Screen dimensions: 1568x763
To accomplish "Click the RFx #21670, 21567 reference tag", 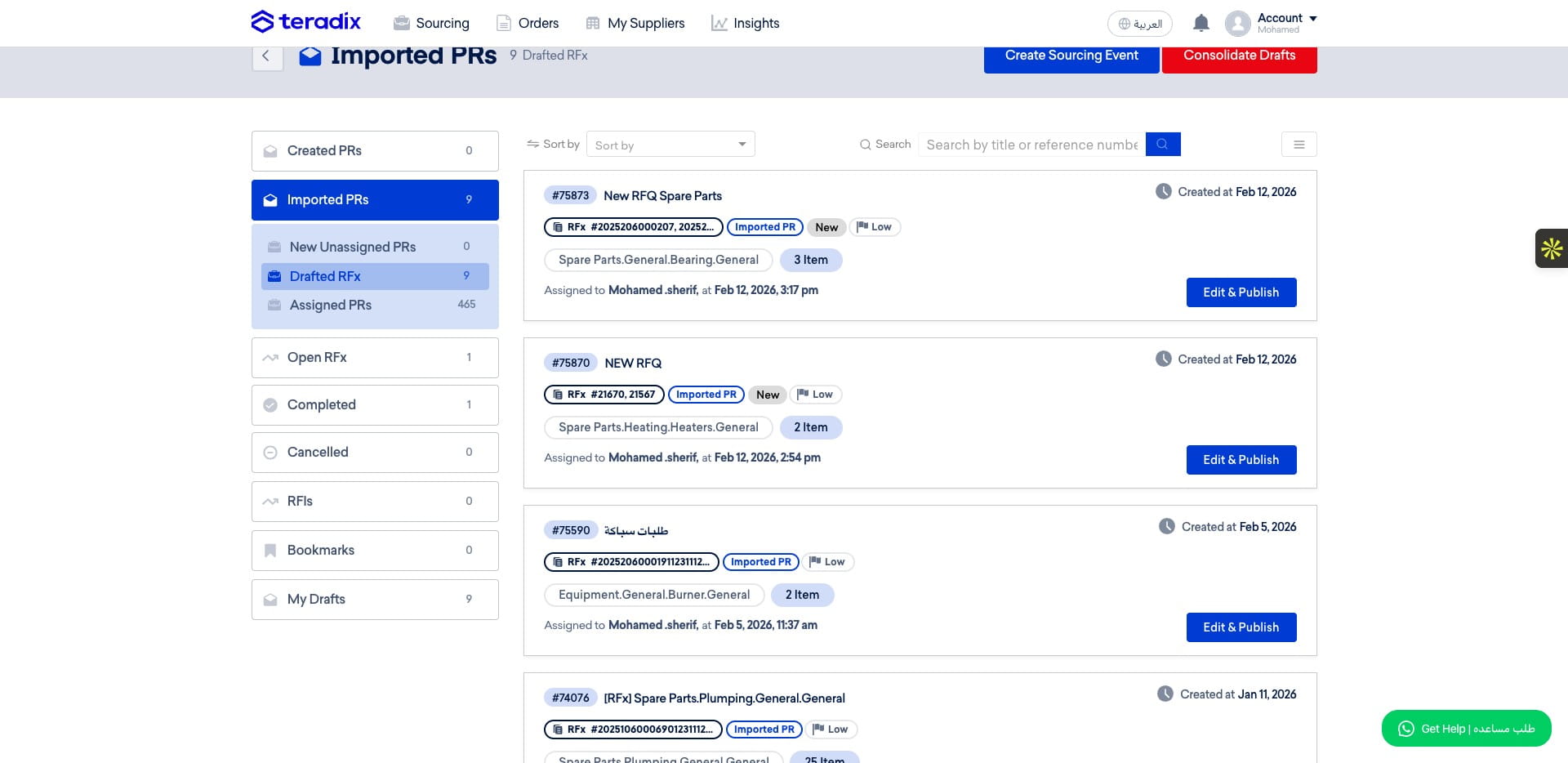I will coord(604,395).
